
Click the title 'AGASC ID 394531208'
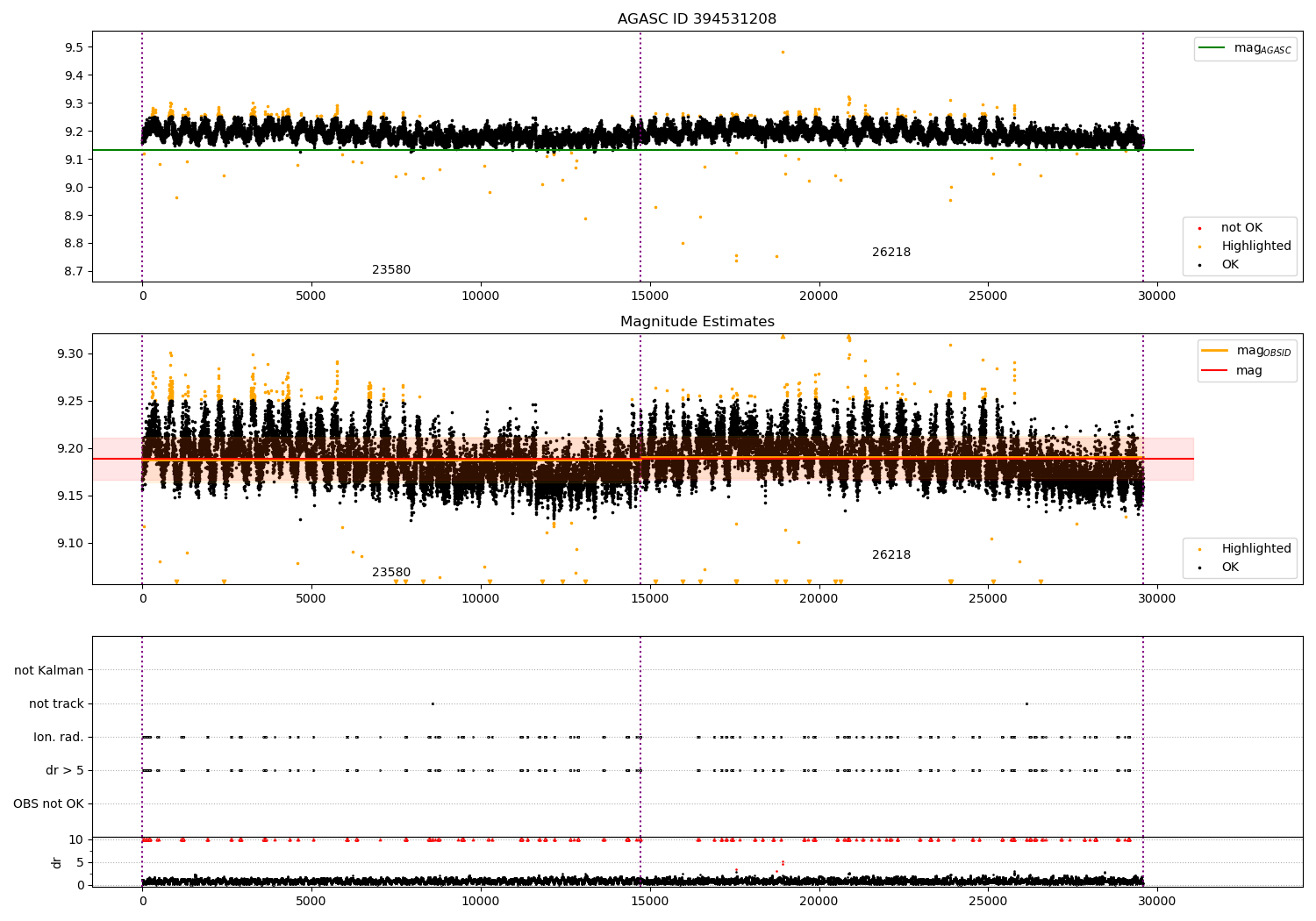tap(697, 19)
